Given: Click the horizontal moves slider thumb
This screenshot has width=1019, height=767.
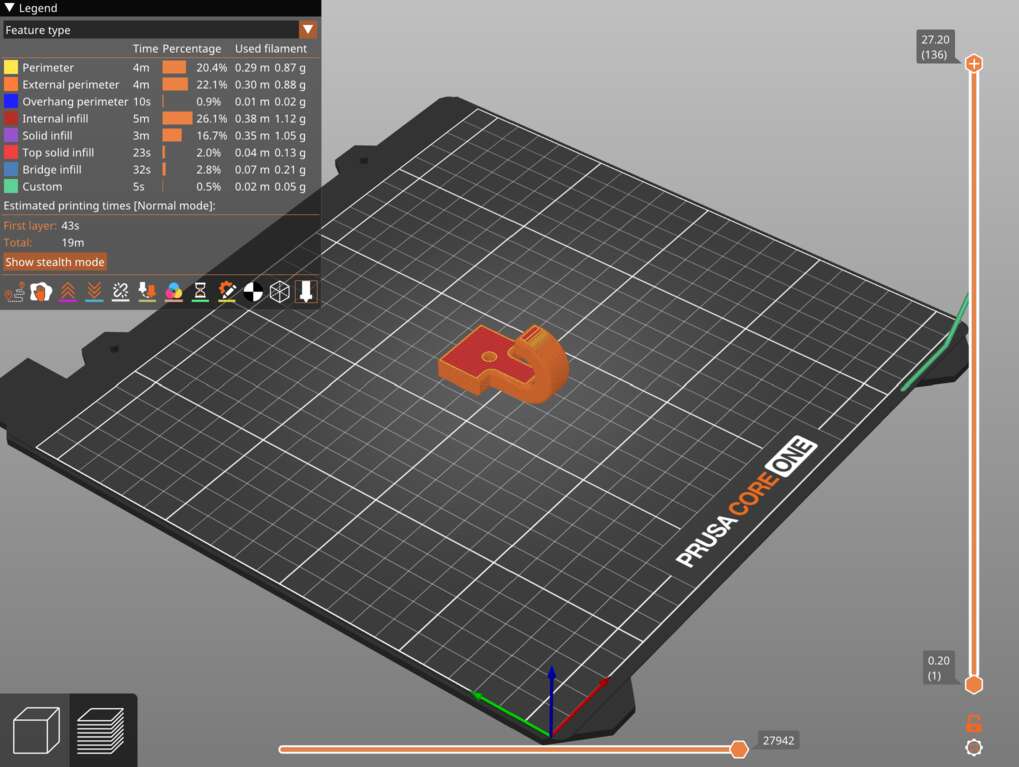Looking at the screenshot, I should pos(739,749).
